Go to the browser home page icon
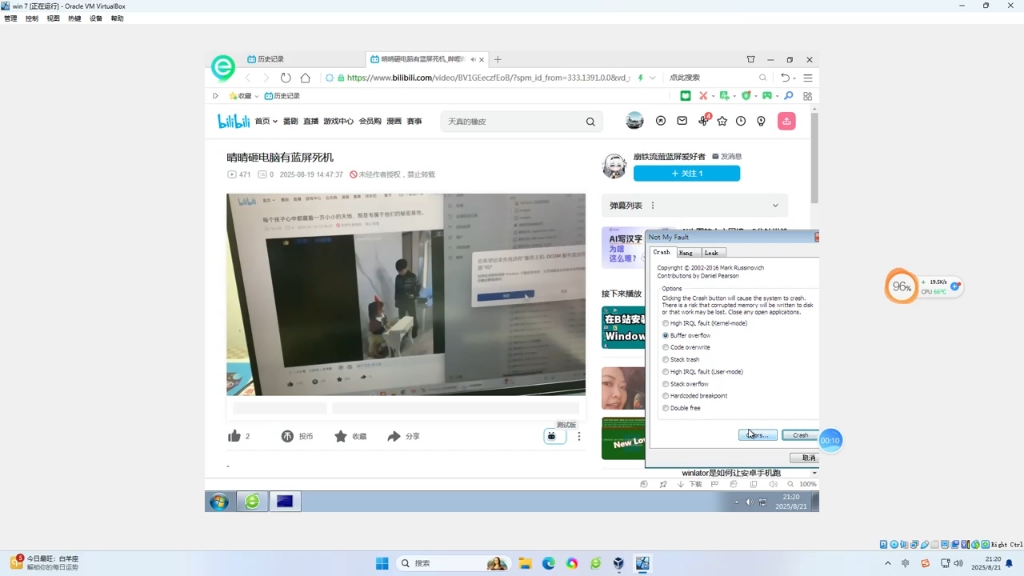 coord(305,78)
